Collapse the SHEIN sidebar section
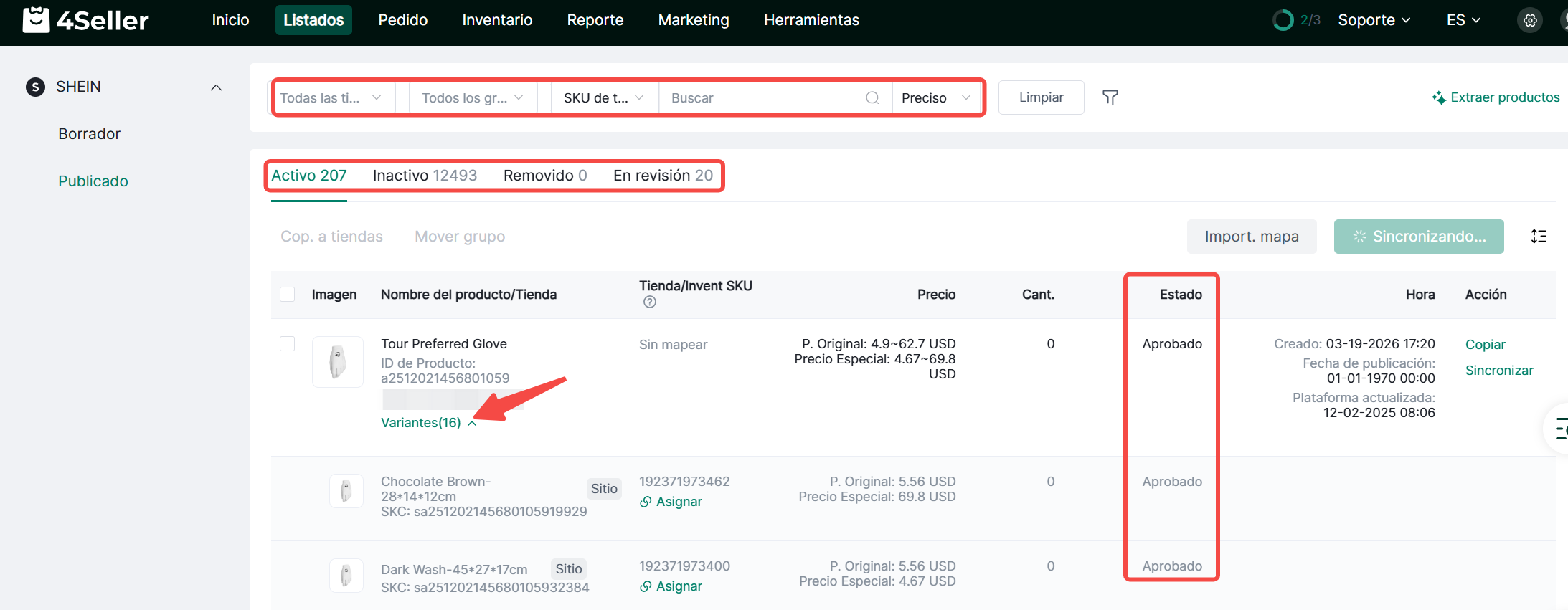Image resolution: width=1568 pixels, height=610 pixels. click(x=216, y=87)
